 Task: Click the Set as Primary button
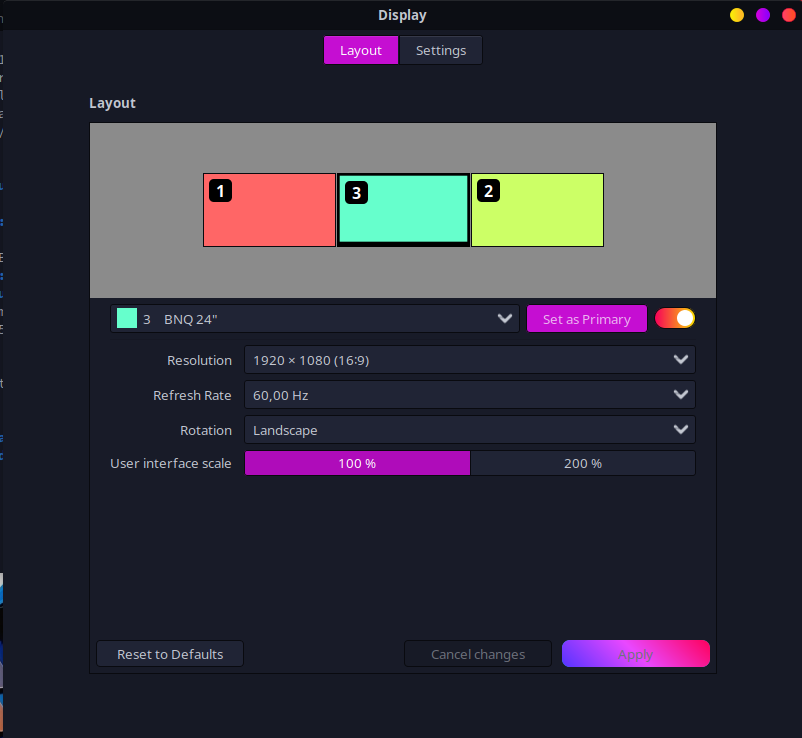pyautogui.click(x=587, y=319)
